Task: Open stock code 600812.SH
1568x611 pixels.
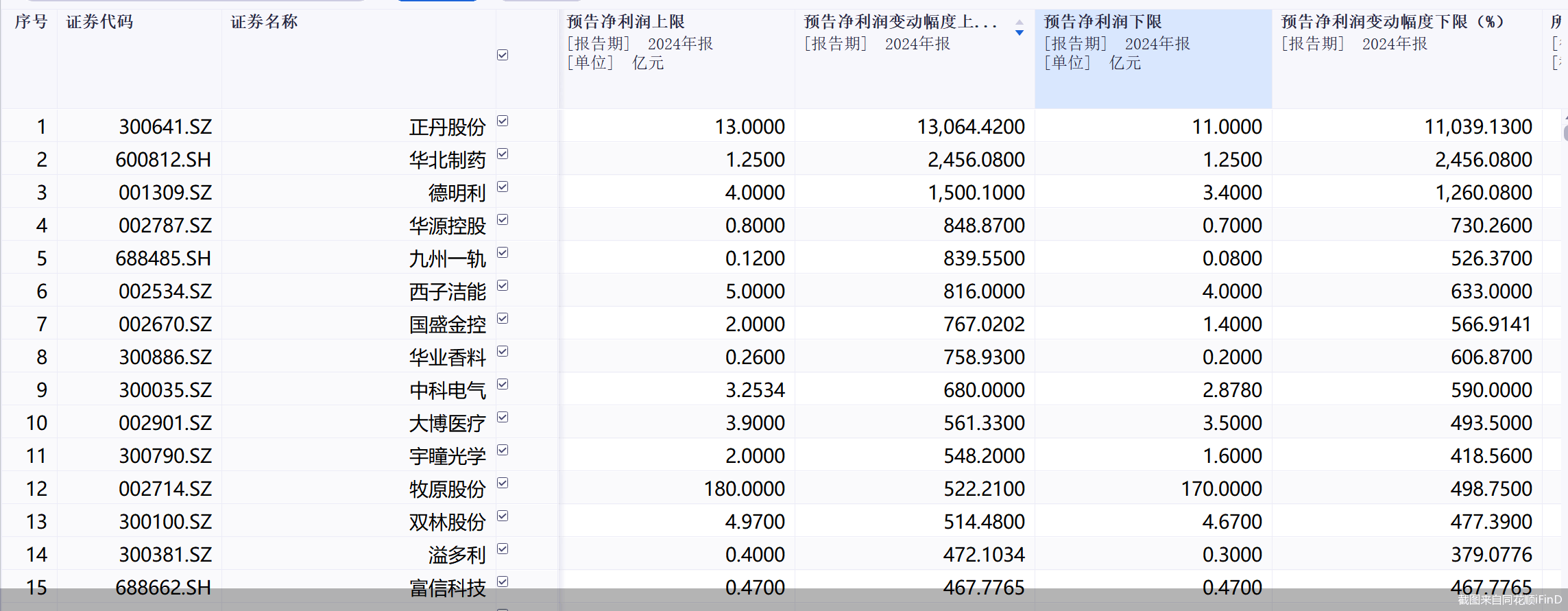Action: pos(163,160)
